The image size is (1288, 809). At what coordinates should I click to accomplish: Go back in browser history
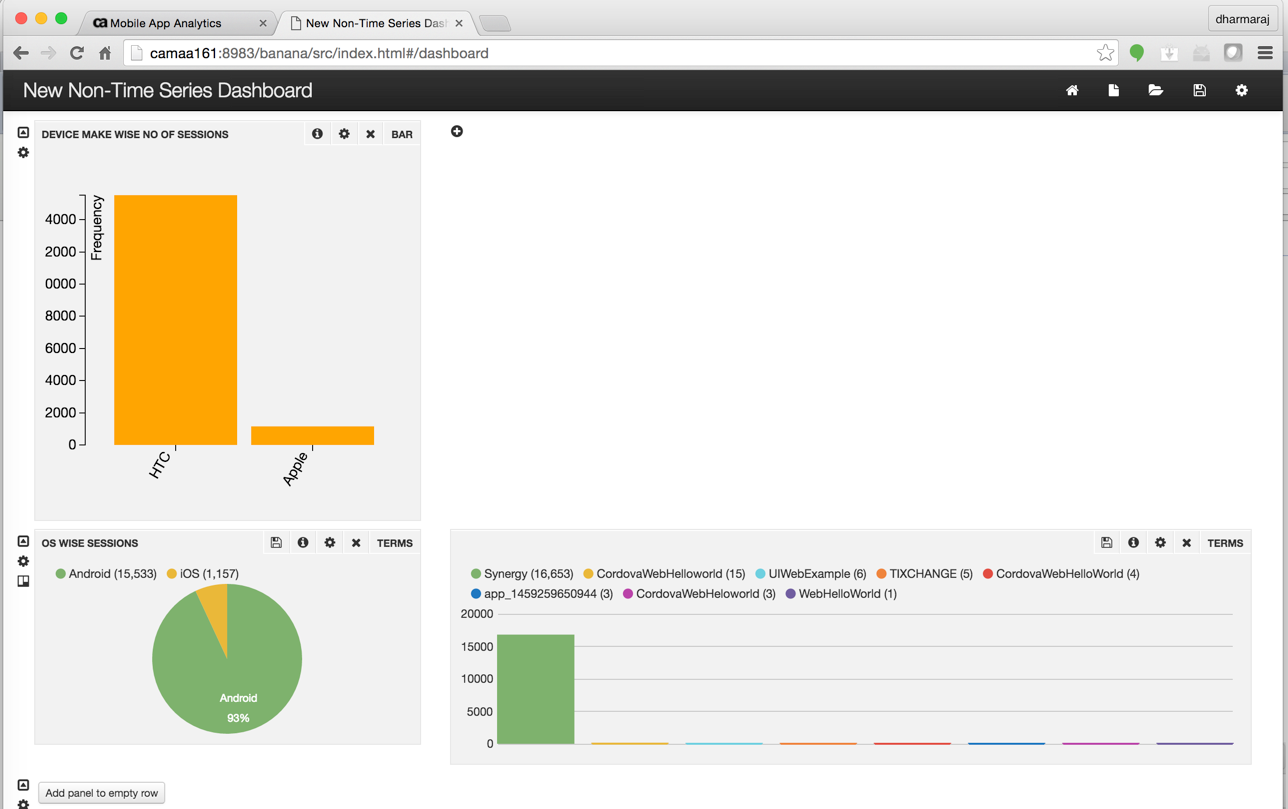(x=21, y=53)
